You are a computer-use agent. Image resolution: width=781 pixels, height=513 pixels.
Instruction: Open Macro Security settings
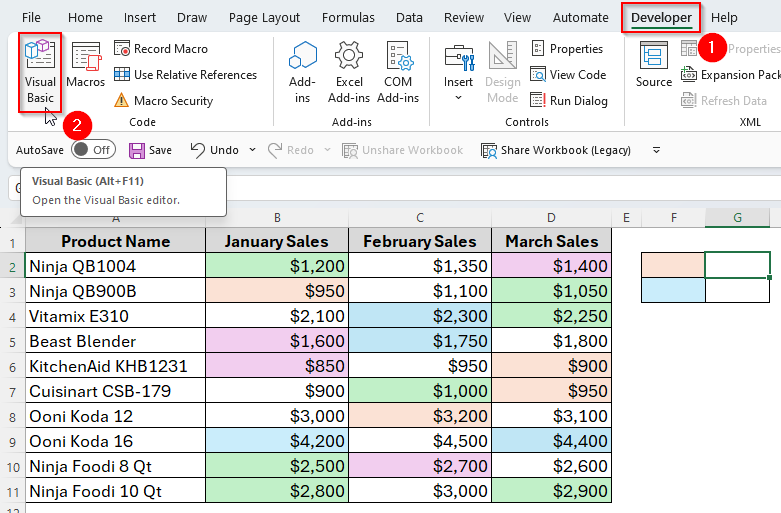pos(163,101)
